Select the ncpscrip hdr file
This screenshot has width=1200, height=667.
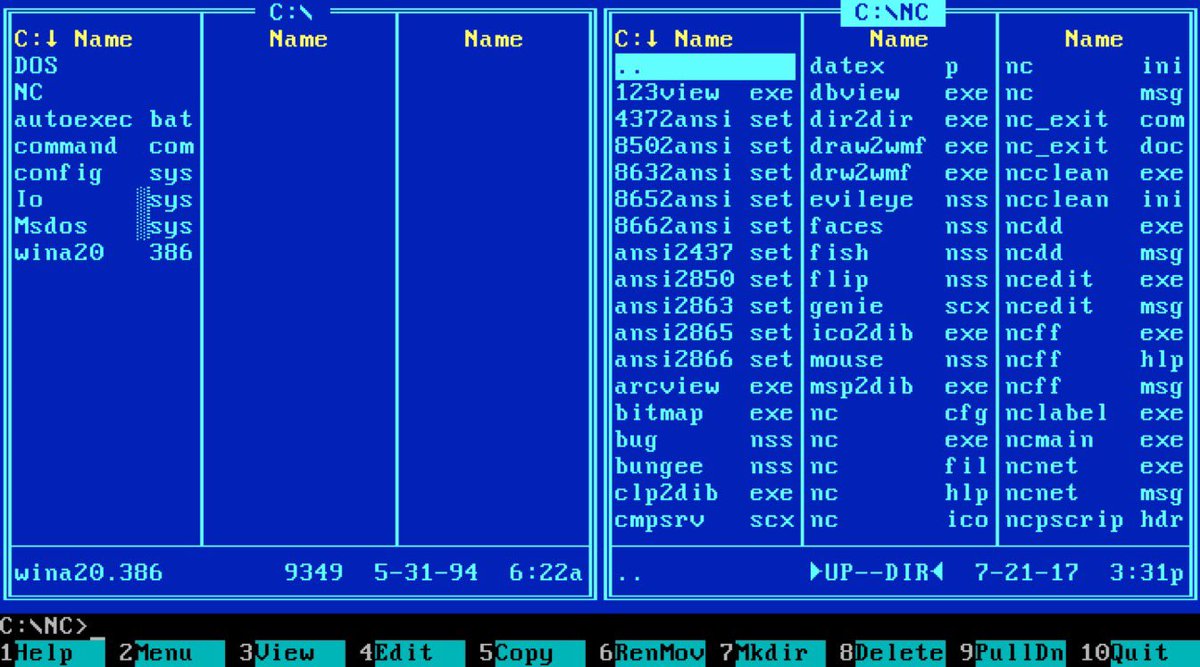(1094, 519)
